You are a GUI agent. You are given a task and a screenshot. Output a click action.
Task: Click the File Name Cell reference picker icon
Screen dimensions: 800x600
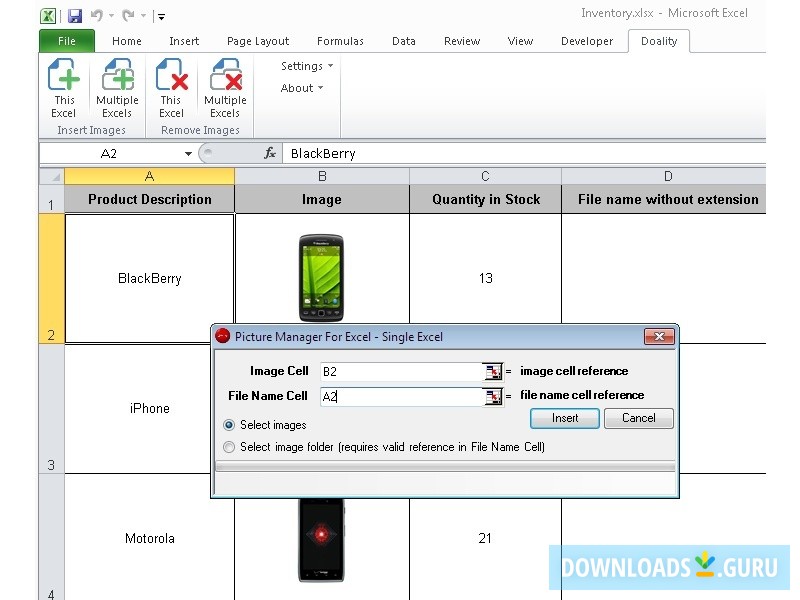click(492, 395)
